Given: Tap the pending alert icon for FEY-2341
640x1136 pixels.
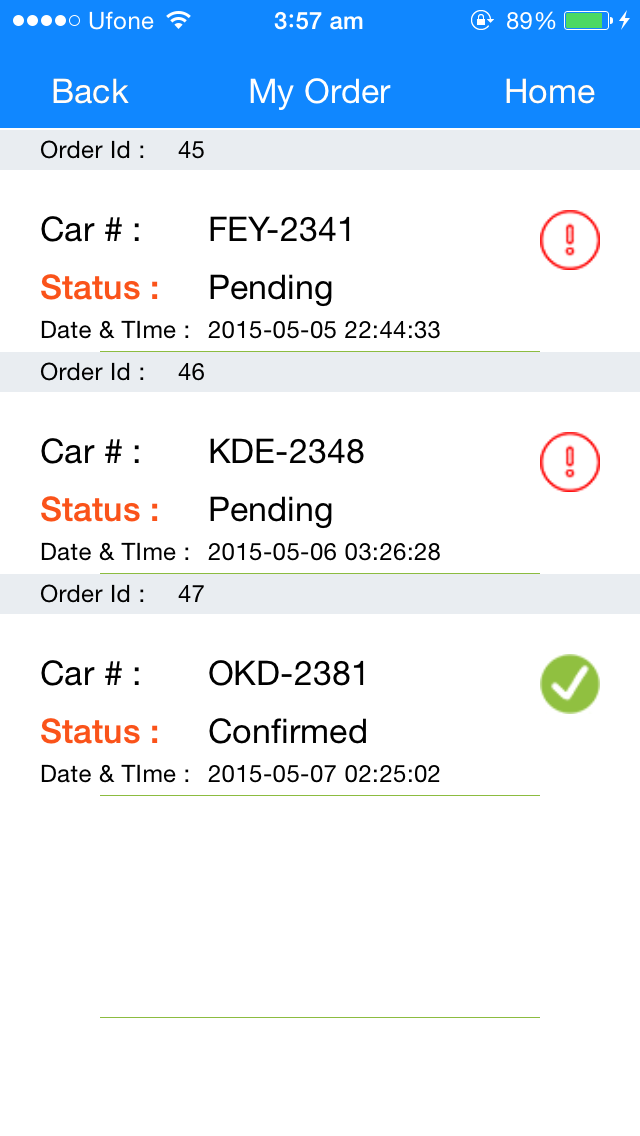Looking at the screenshot, I should pos(569,240).
